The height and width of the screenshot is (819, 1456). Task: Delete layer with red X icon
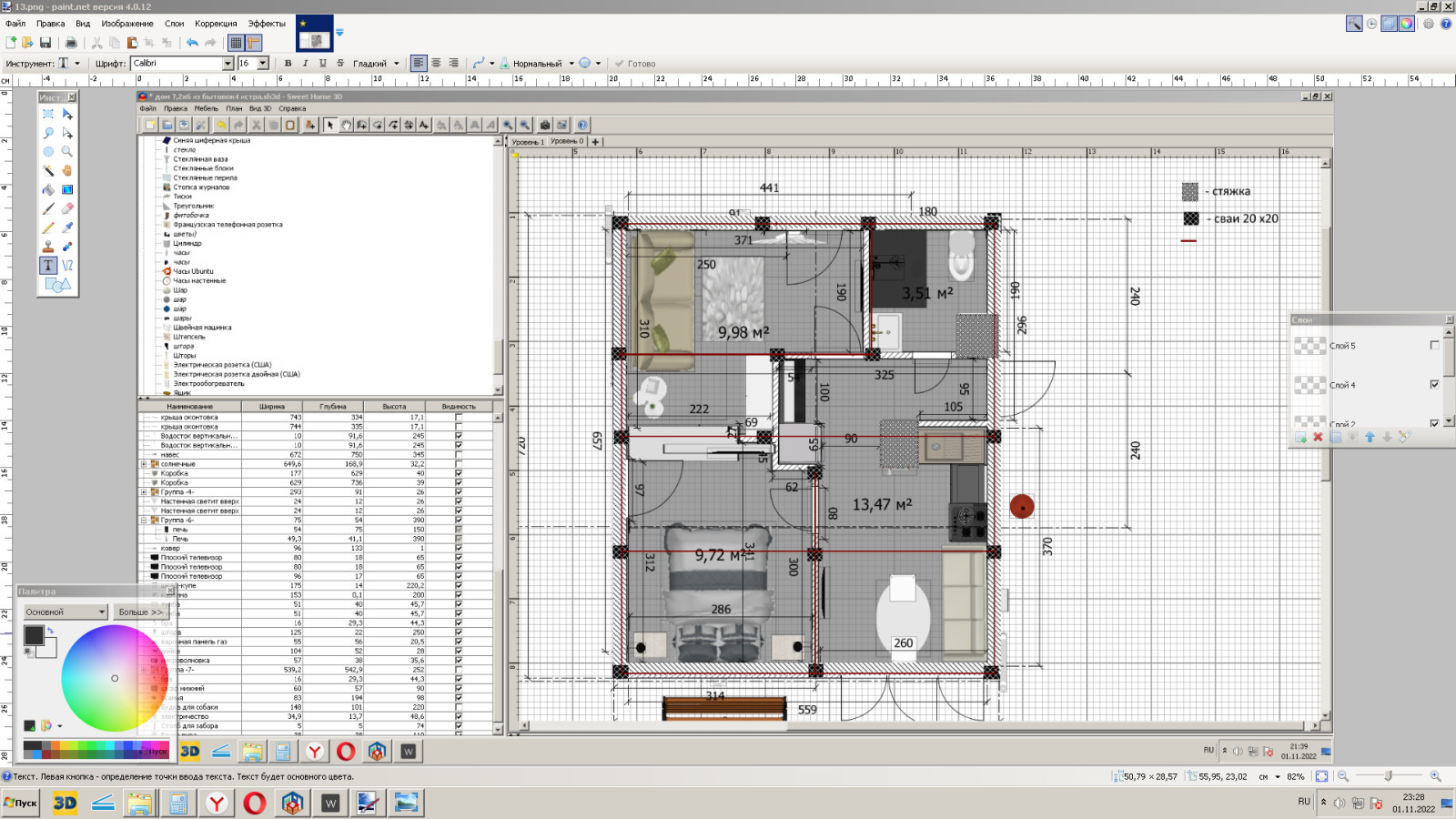coord(1318,438)
